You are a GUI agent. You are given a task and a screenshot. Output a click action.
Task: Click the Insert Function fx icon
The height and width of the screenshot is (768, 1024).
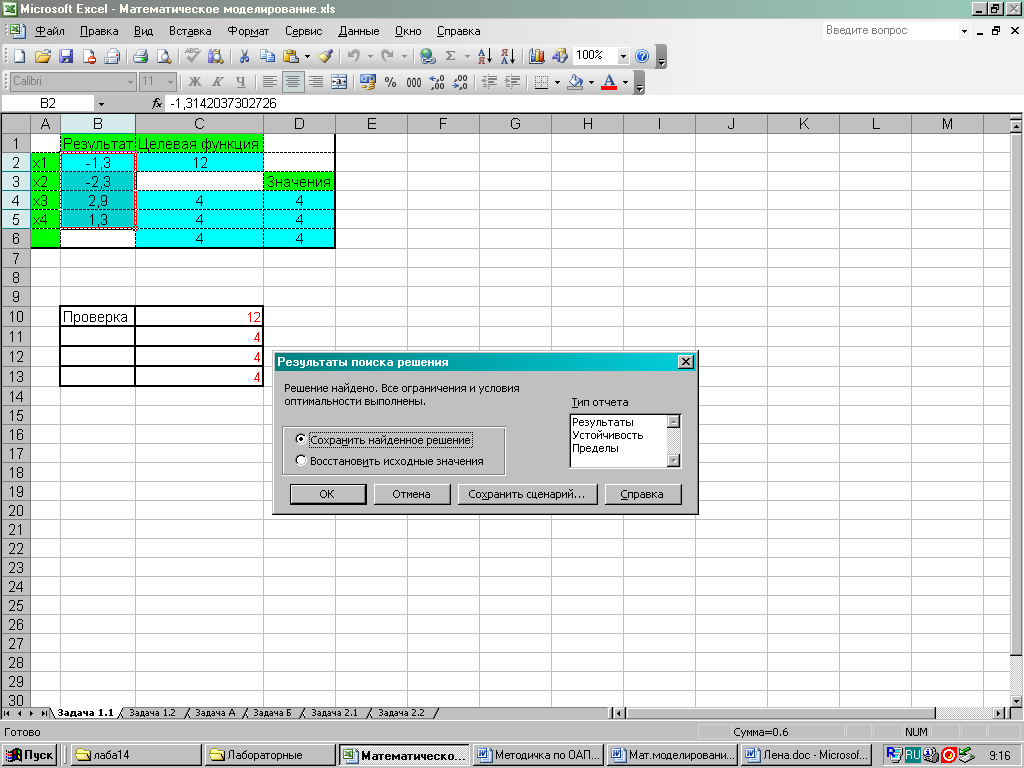click(x=157, y=103)
